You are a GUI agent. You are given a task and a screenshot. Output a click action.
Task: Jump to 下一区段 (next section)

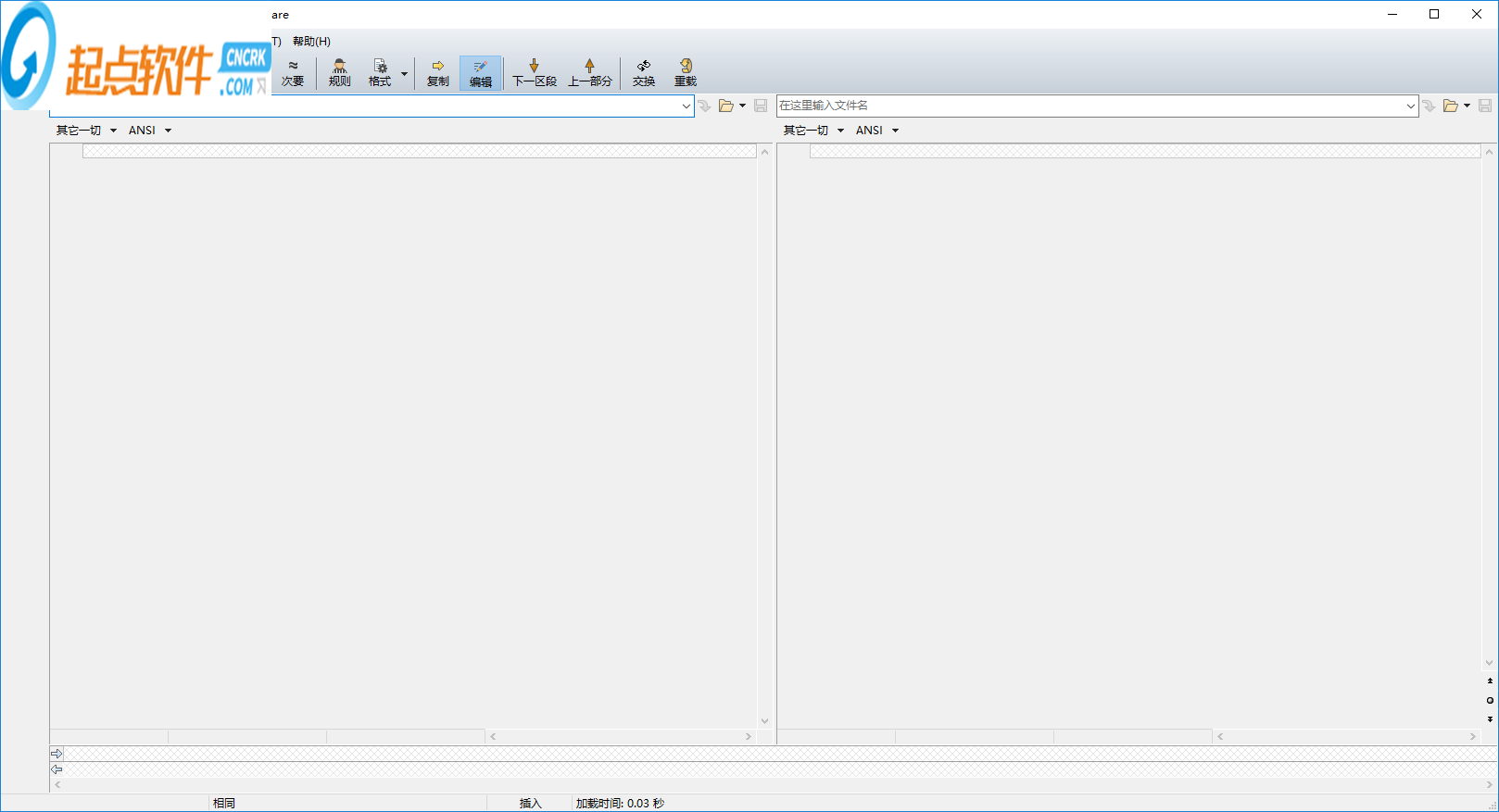click(535, 73)
